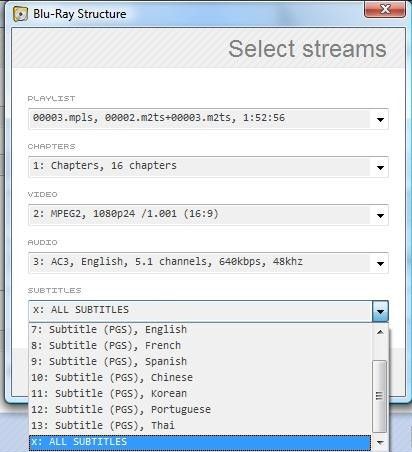This screenshot has width=412, height=452.
Task: Collapse the Subtitles dropdown list arrow
Action: pyautogui.click(x=380, y=311)
